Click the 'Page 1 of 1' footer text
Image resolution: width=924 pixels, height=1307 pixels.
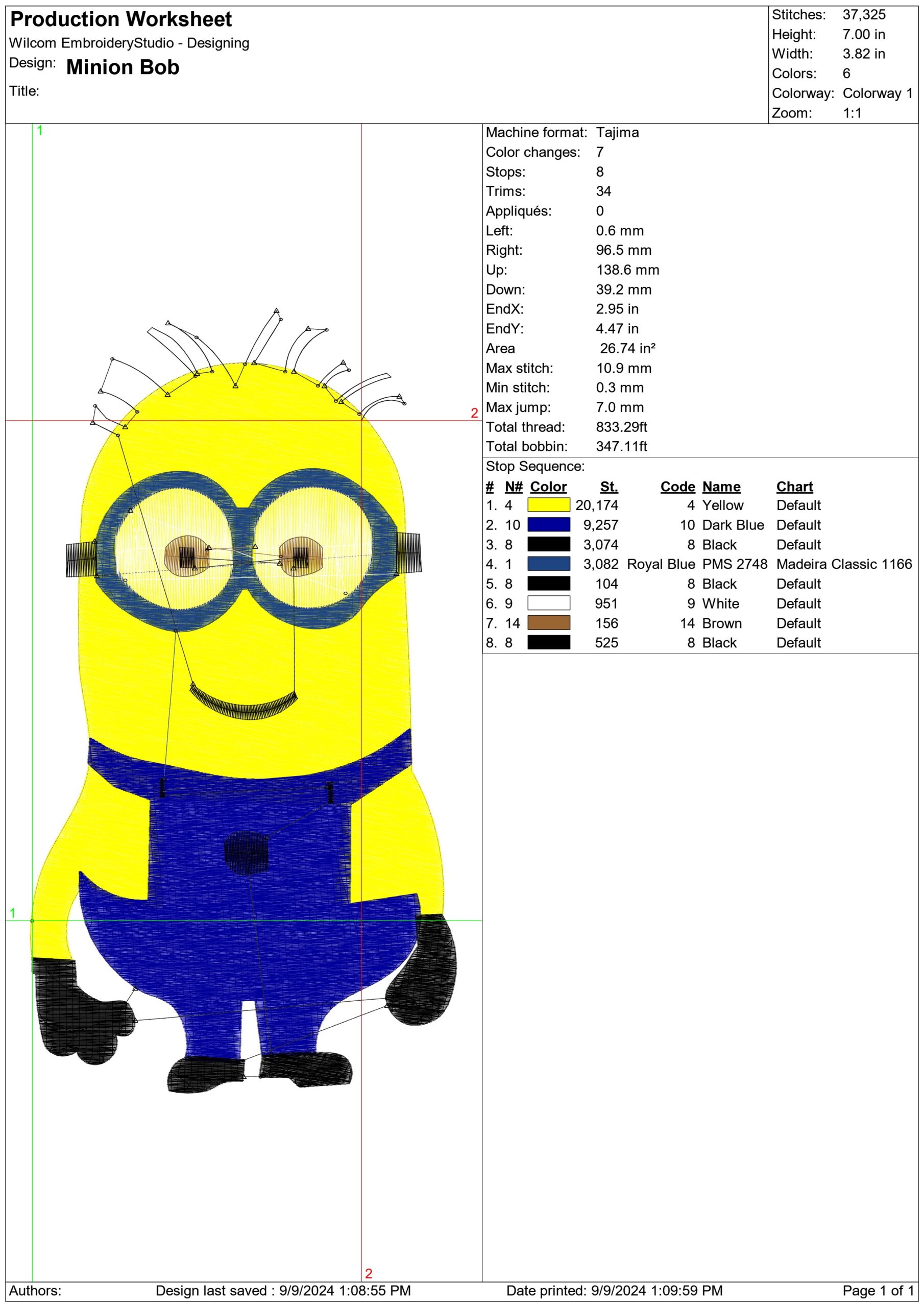[x=878, y=1291]
